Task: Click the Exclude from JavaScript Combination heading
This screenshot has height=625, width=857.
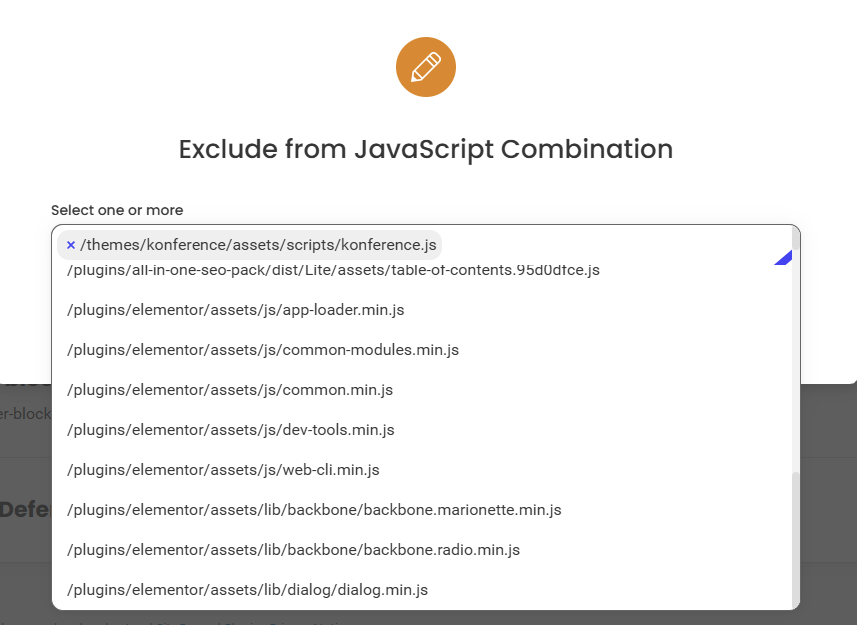Action: point(425,150)
